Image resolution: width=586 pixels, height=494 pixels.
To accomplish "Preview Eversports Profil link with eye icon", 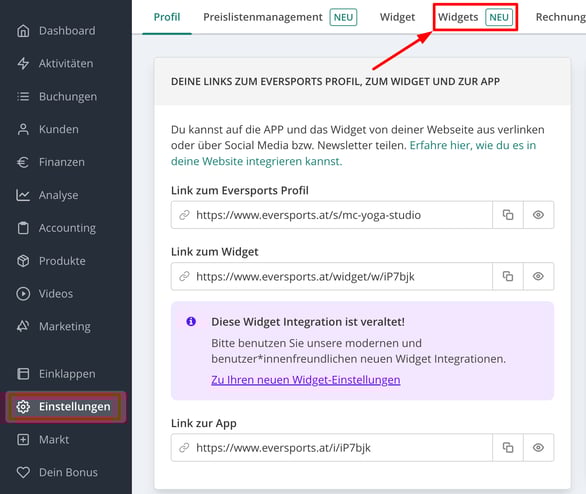I will point(538,215).
